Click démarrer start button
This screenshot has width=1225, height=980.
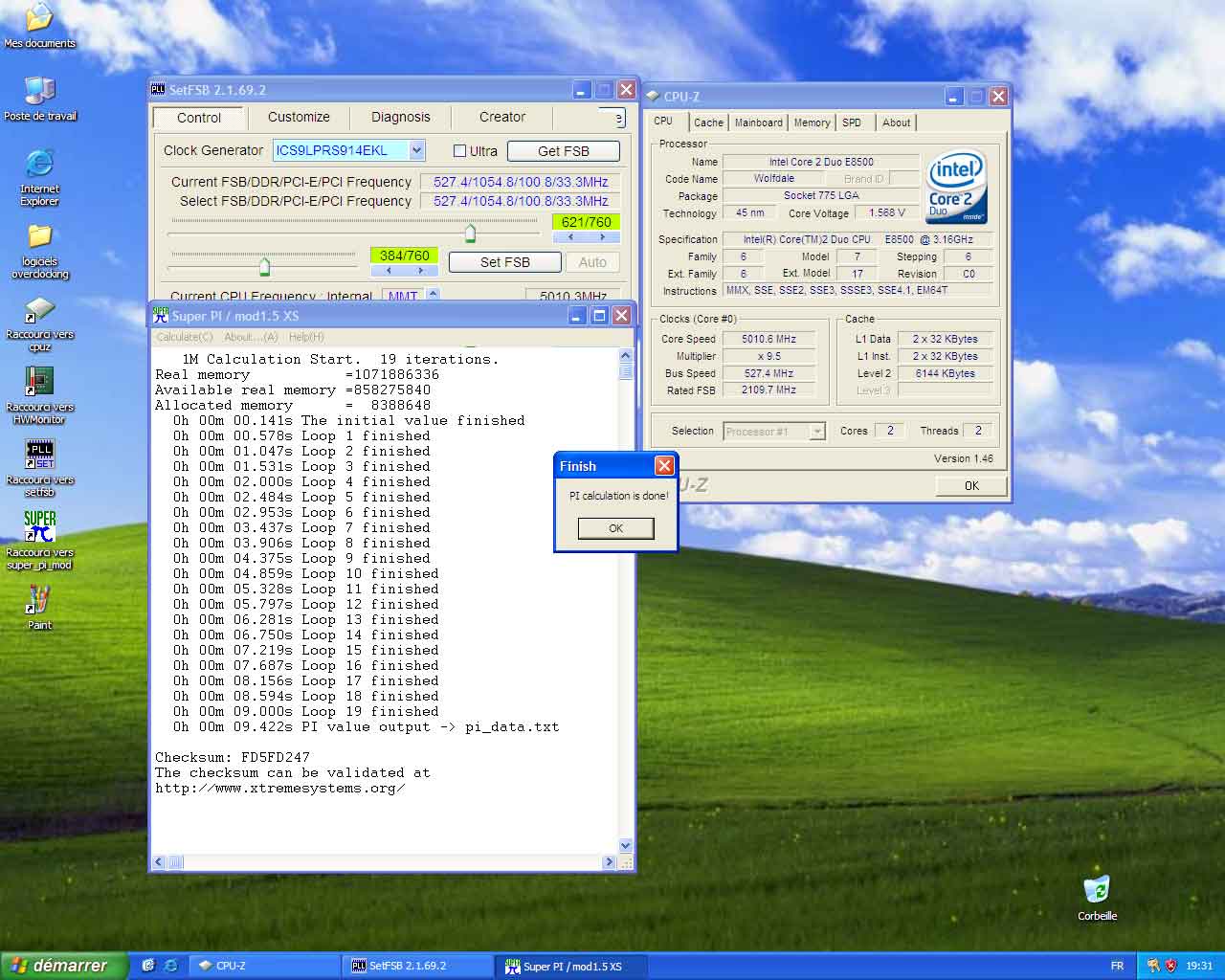64,966
